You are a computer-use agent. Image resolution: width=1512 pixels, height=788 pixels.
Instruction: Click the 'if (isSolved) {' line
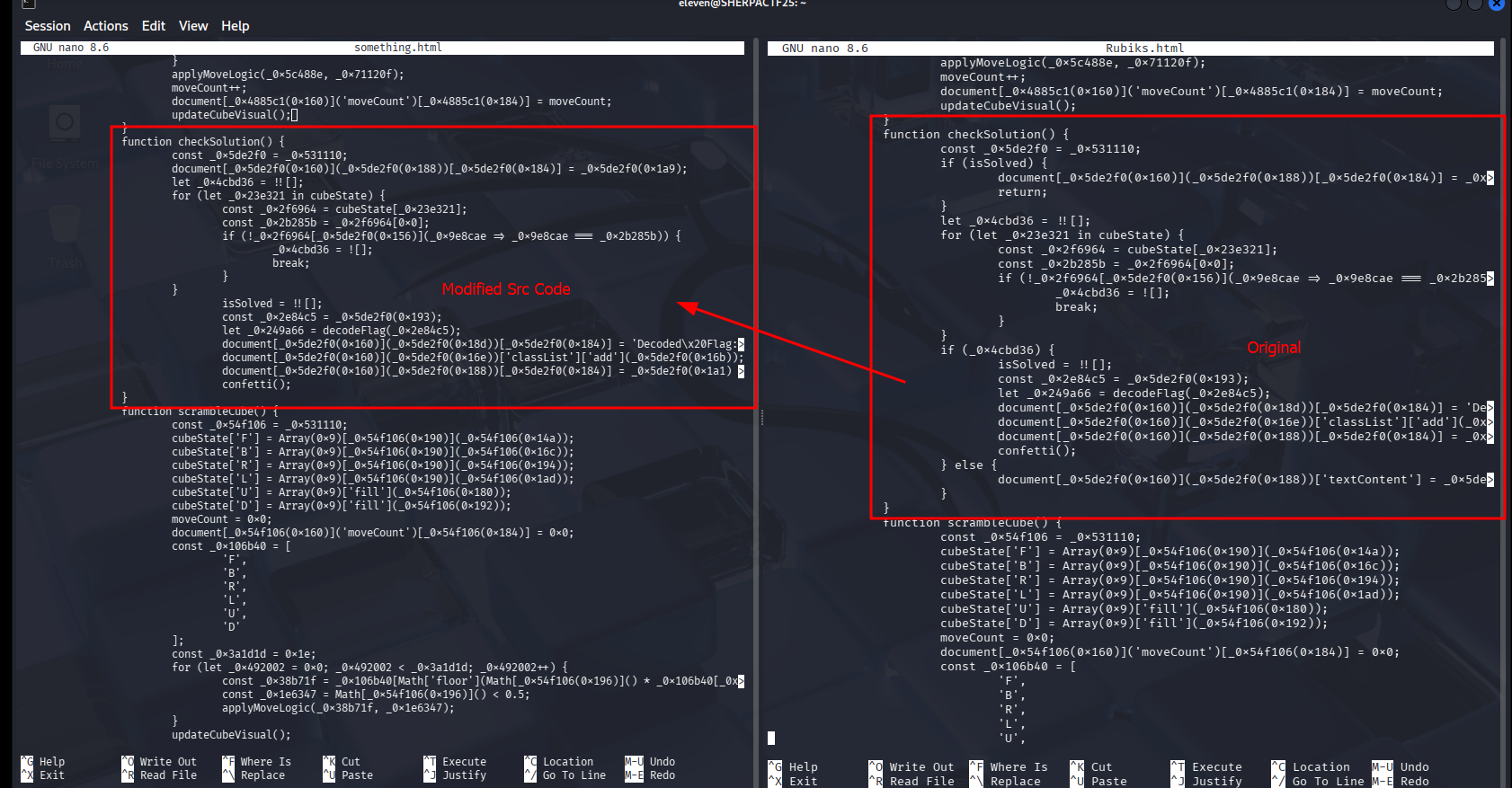coord(994,164)
